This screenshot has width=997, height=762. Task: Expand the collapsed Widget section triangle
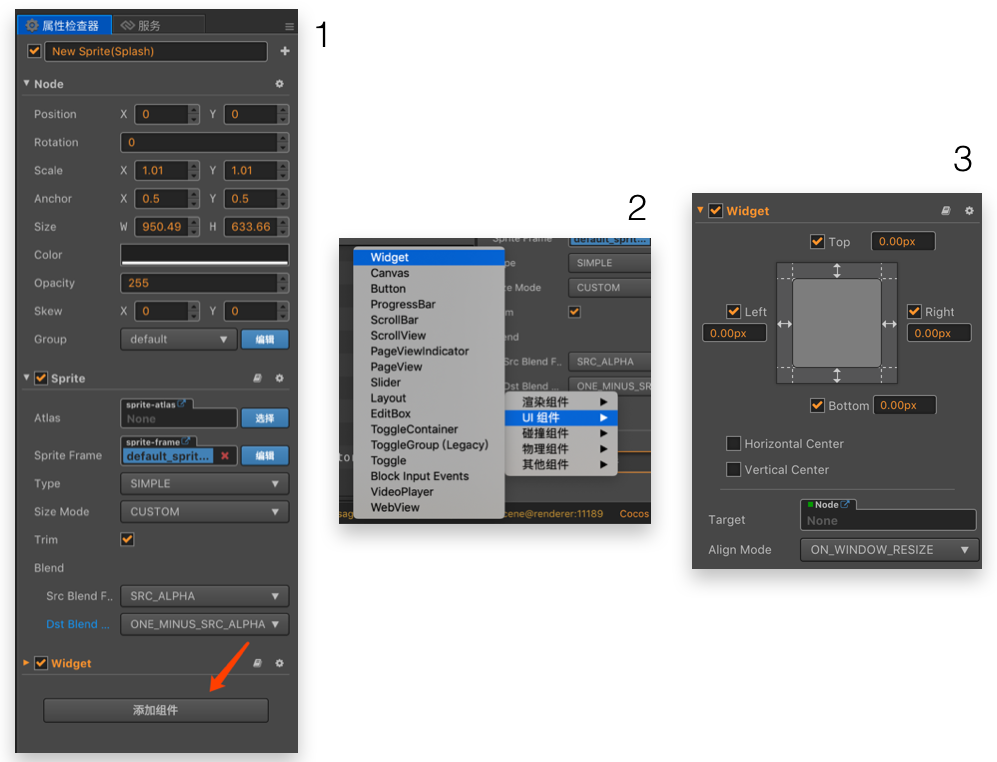[26, 662]
